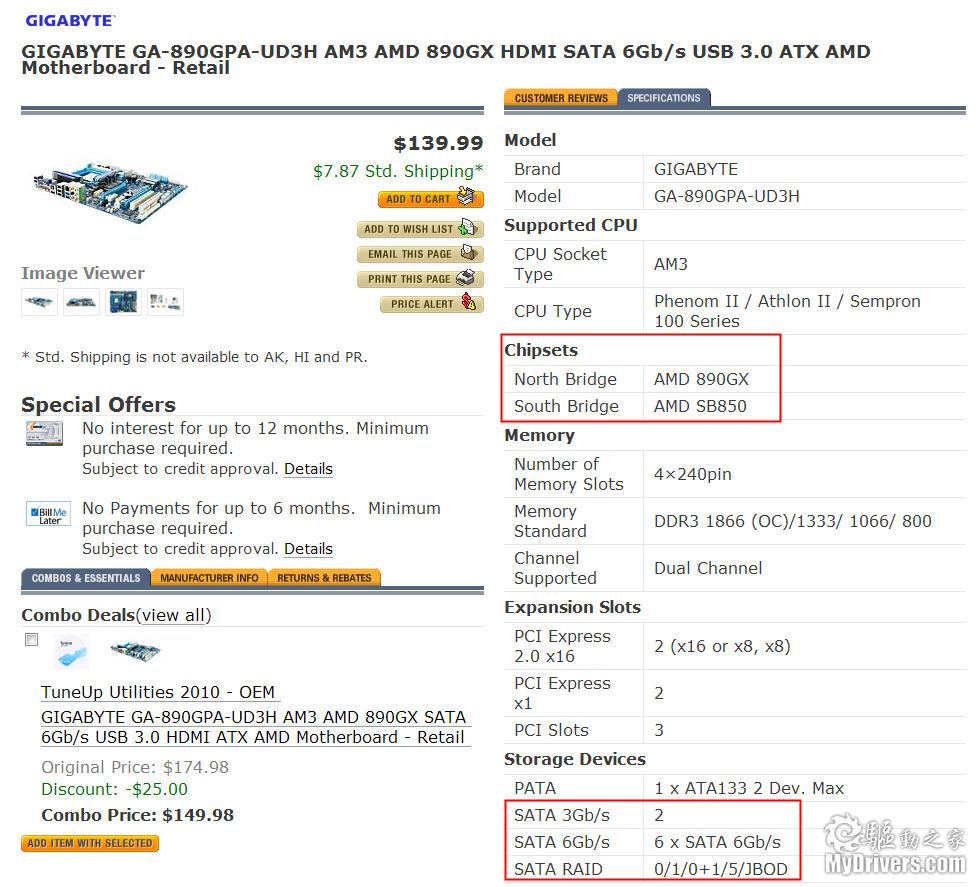Click the GIGABYTE brand value in specs
Viewport: 979px width, 887px height.
(696, 170)
